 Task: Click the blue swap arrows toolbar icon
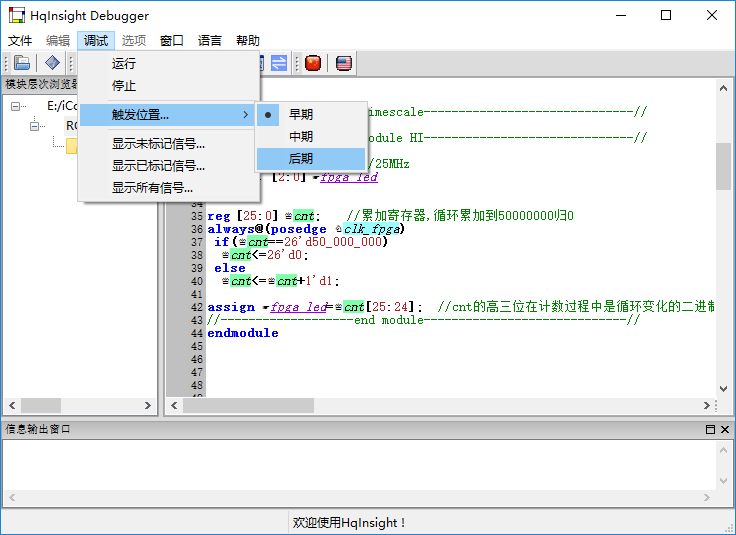[279, 63]
